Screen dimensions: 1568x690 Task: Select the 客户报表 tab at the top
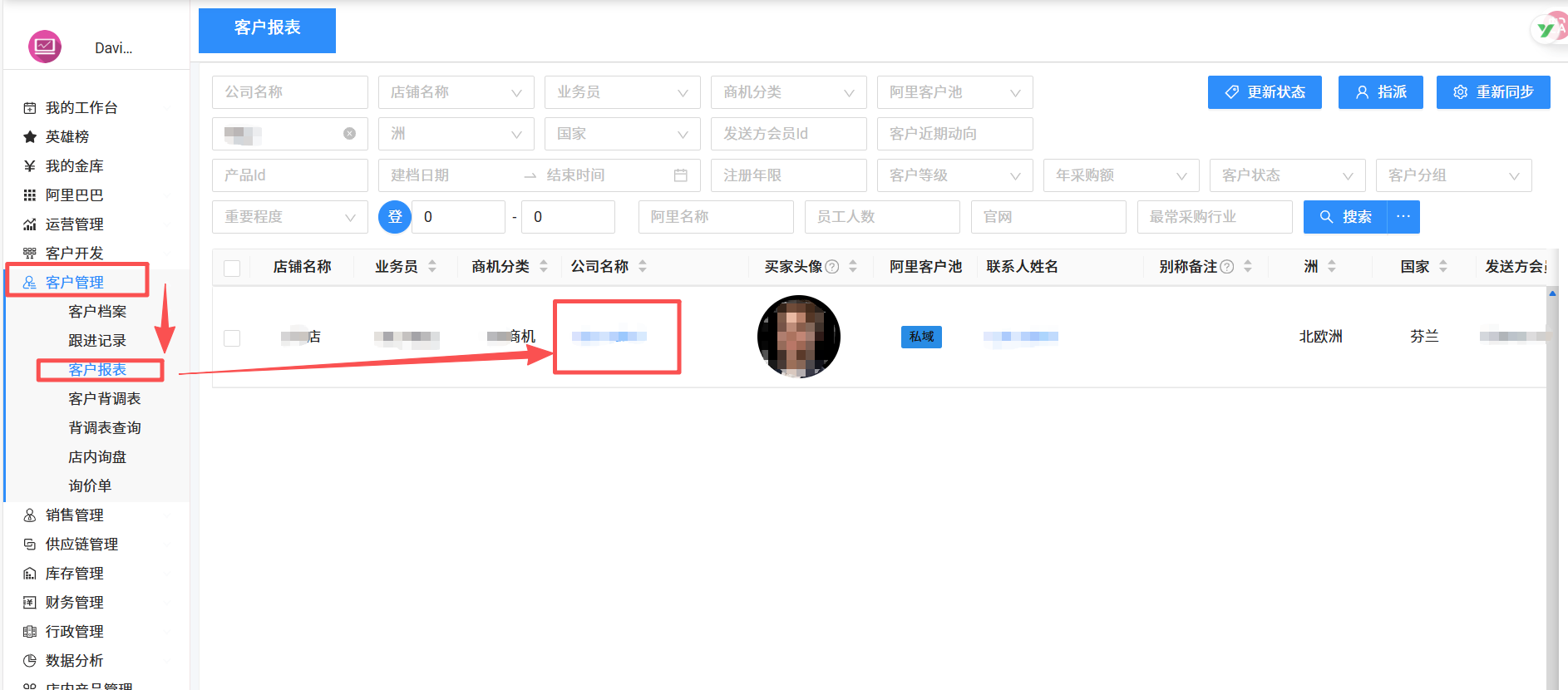coord(267,31)
